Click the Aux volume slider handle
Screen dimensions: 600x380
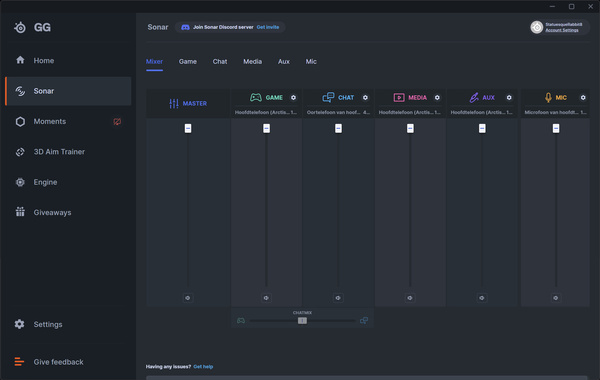(x=482, y=128)
